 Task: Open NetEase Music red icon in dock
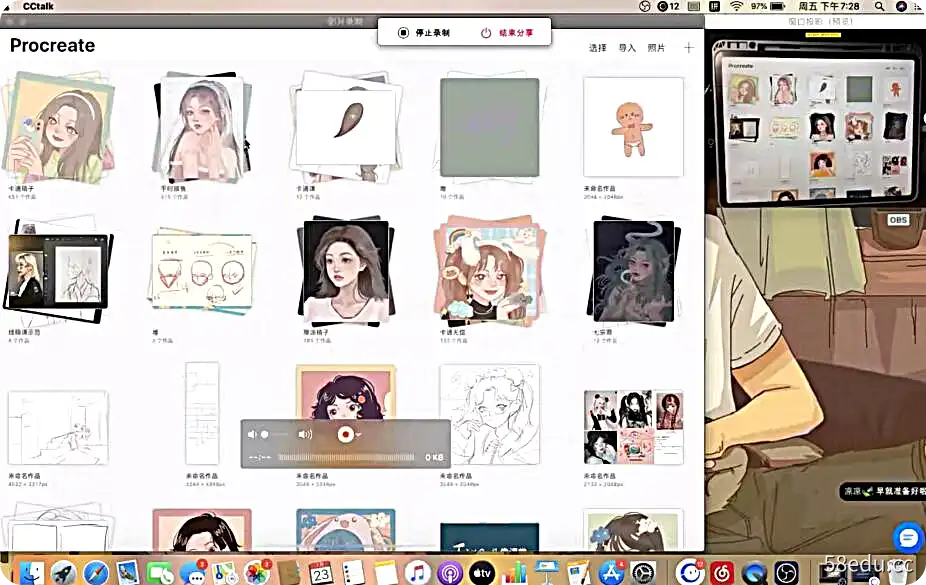click(722, 572)
